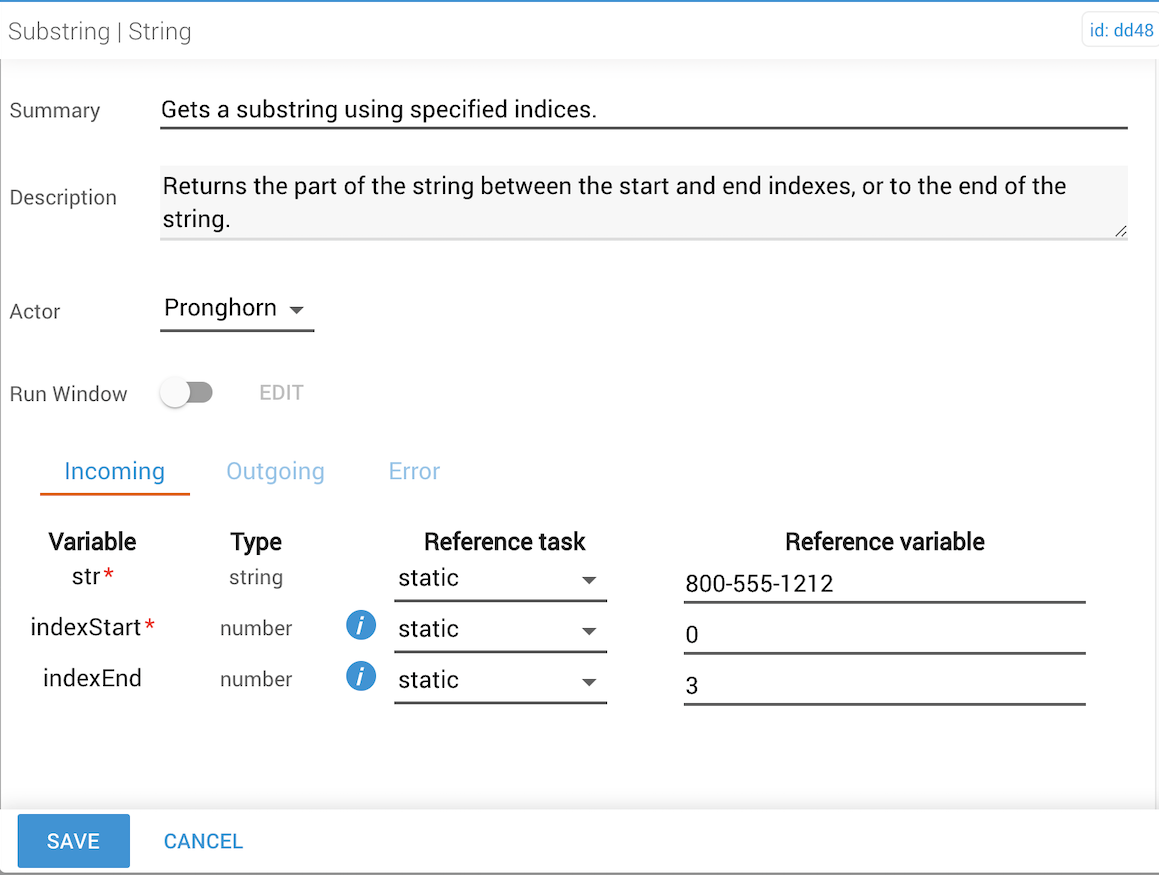Click the info icon next to indexEnd
Screen dimensions: 1159x875
[361, 677]
